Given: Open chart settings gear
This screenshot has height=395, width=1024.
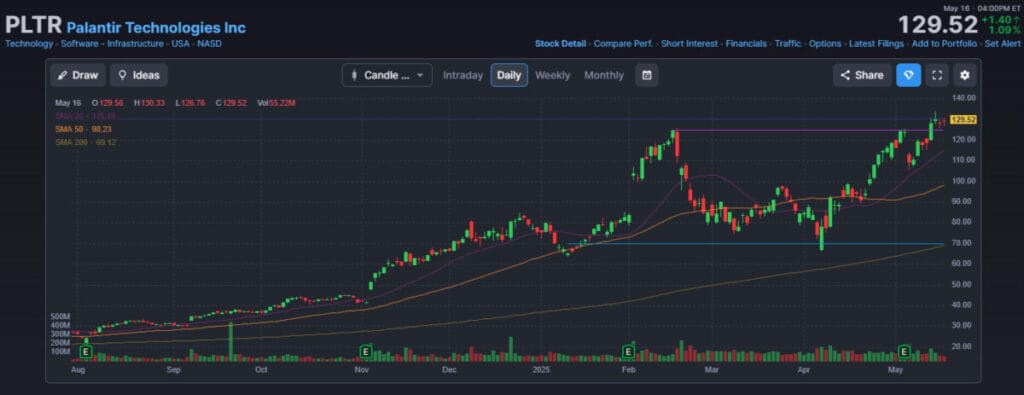Looking at the screenshot, I should (x=965, y=75).
